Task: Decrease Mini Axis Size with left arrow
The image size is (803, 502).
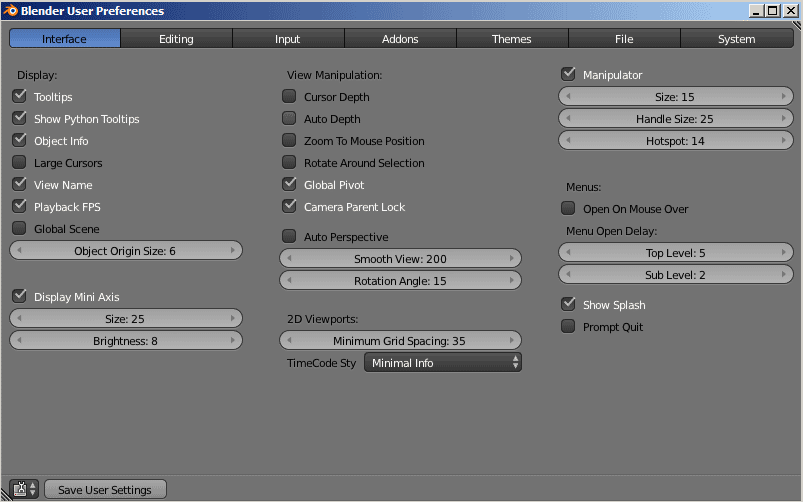Action: click(19, 319)
